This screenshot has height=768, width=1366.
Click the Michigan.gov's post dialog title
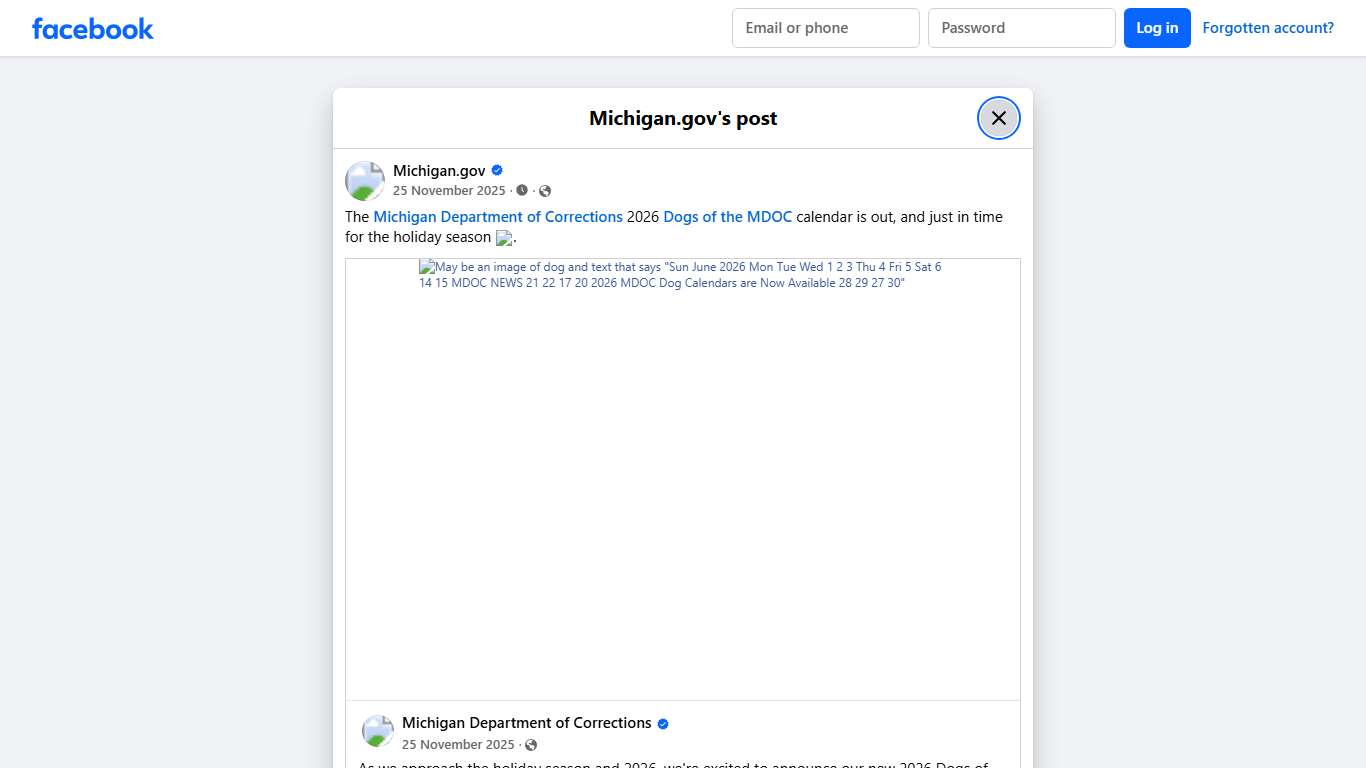(683, 117)
